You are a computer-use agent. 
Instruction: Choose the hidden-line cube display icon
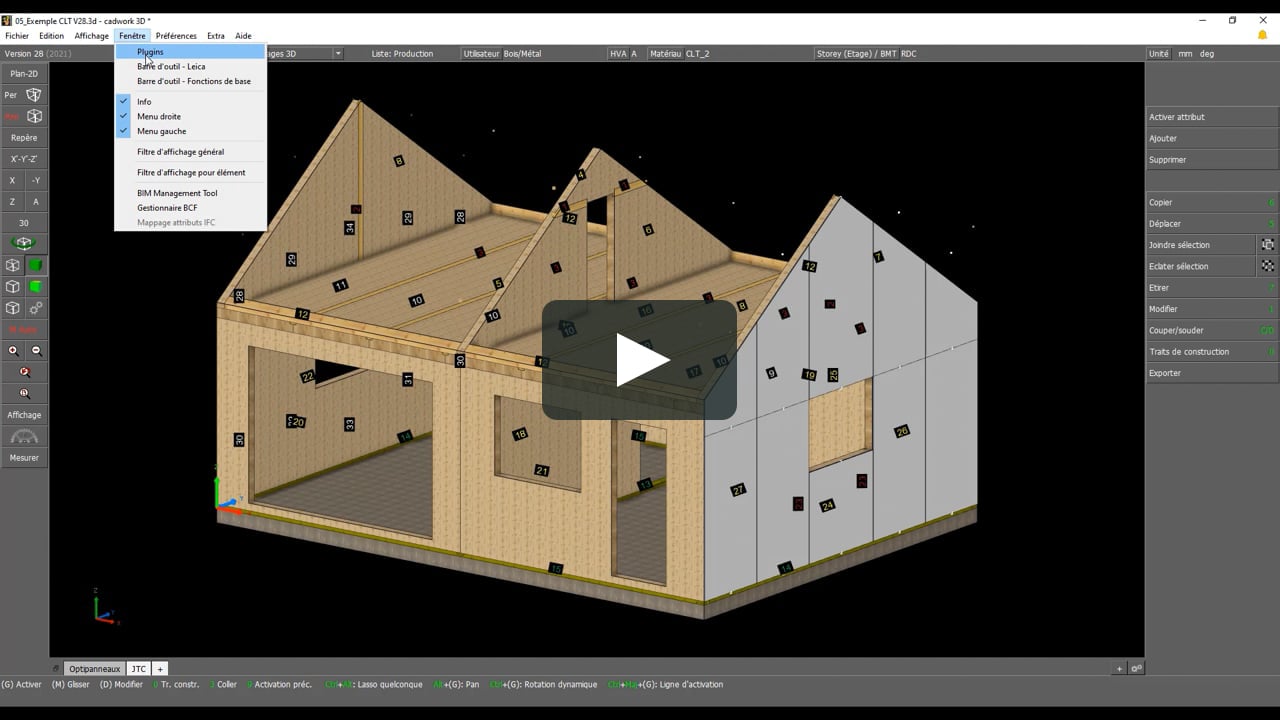[13, 286]
